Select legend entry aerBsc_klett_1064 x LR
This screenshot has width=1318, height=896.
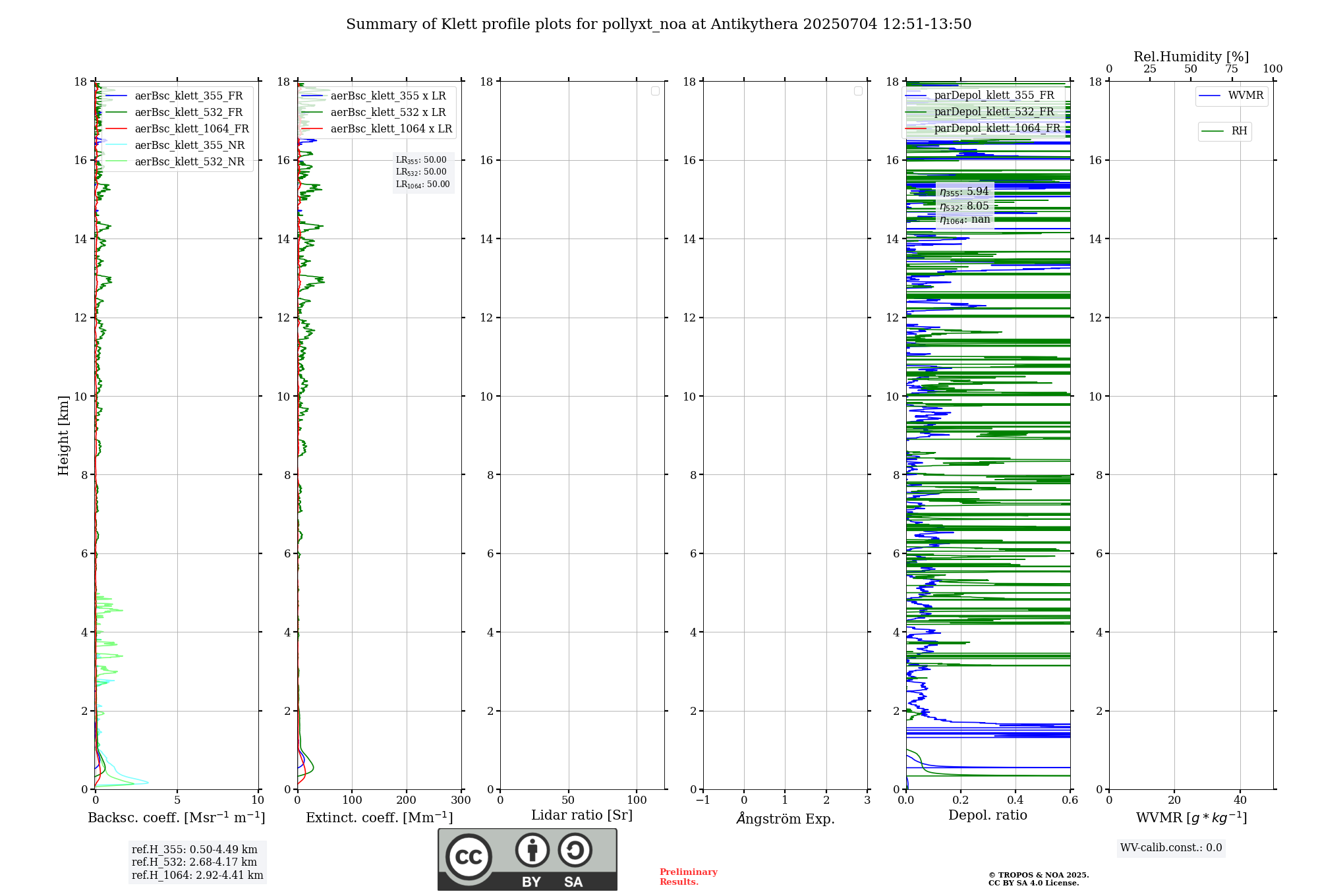click(x=377, y=128)
